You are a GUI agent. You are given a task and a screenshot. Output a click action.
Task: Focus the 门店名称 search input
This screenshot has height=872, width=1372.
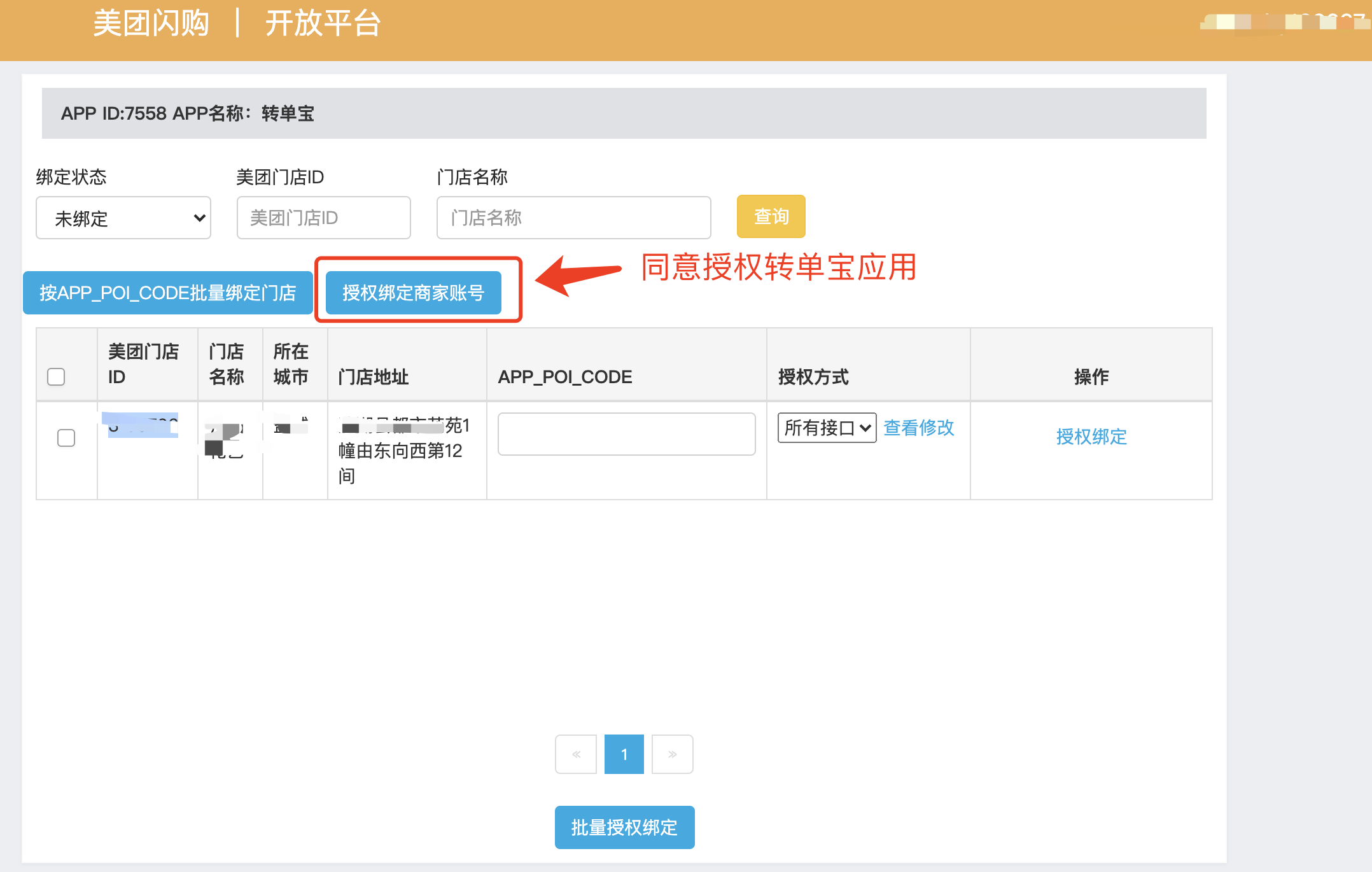click(574, 218)
